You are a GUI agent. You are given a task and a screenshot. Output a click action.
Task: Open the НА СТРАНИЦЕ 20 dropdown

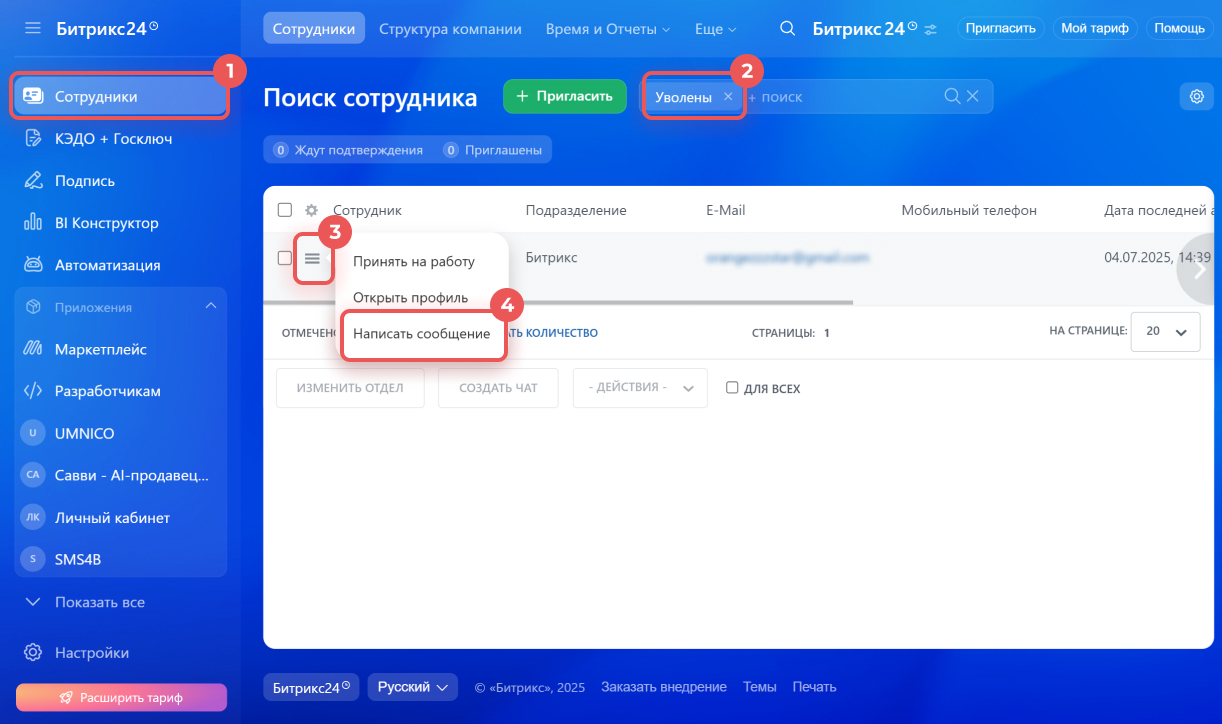[x=1165, y=331]
